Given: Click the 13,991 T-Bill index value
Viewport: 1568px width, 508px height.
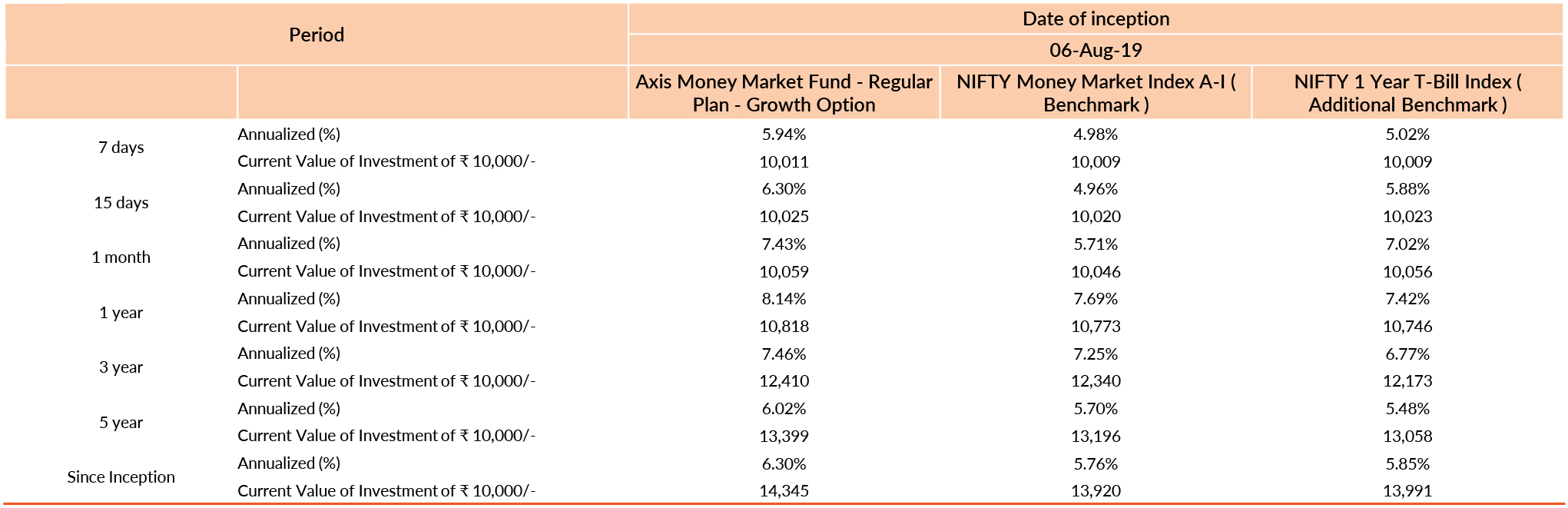Looking at the screenshot, I should click(1407, 491).
